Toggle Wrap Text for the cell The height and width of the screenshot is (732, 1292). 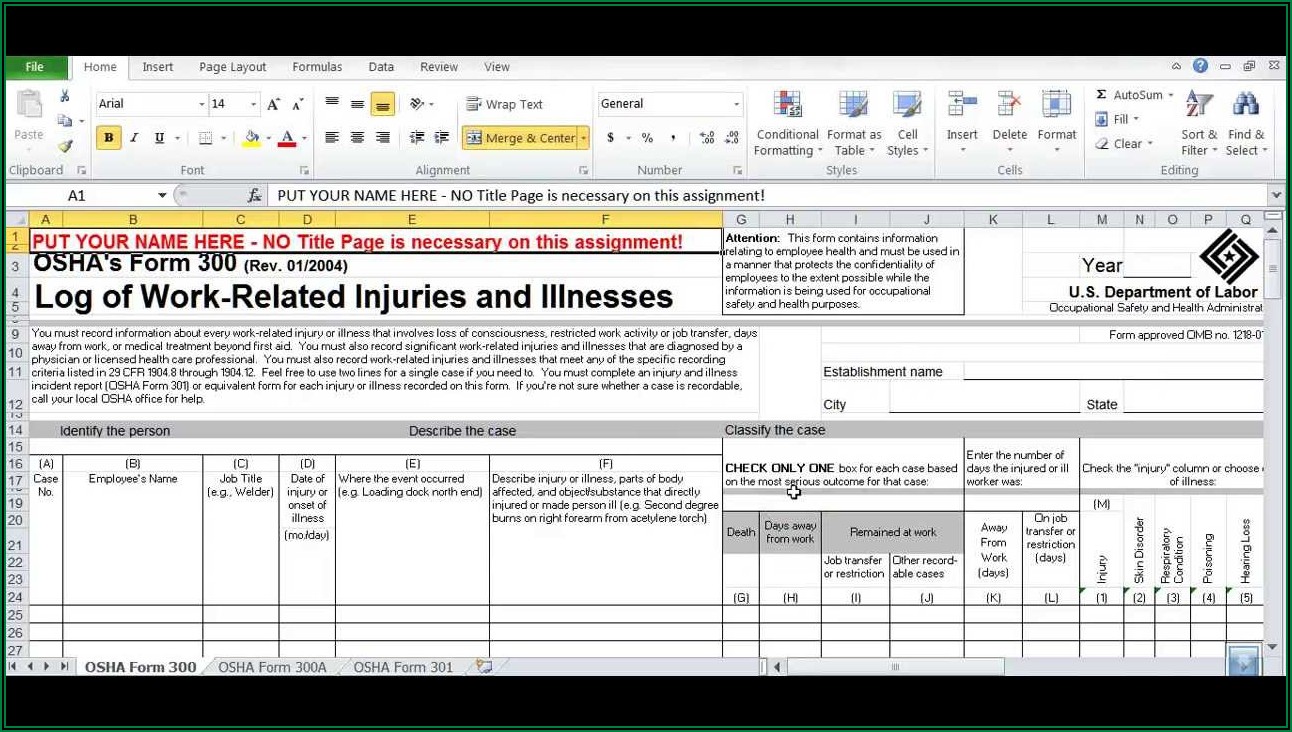504,104
